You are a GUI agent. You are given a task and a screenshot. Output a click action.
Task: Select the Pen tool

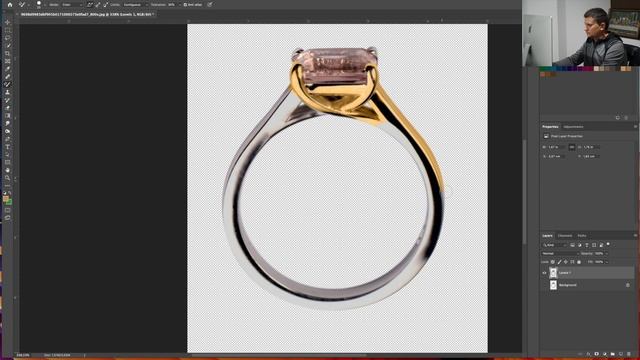(7, 139)
